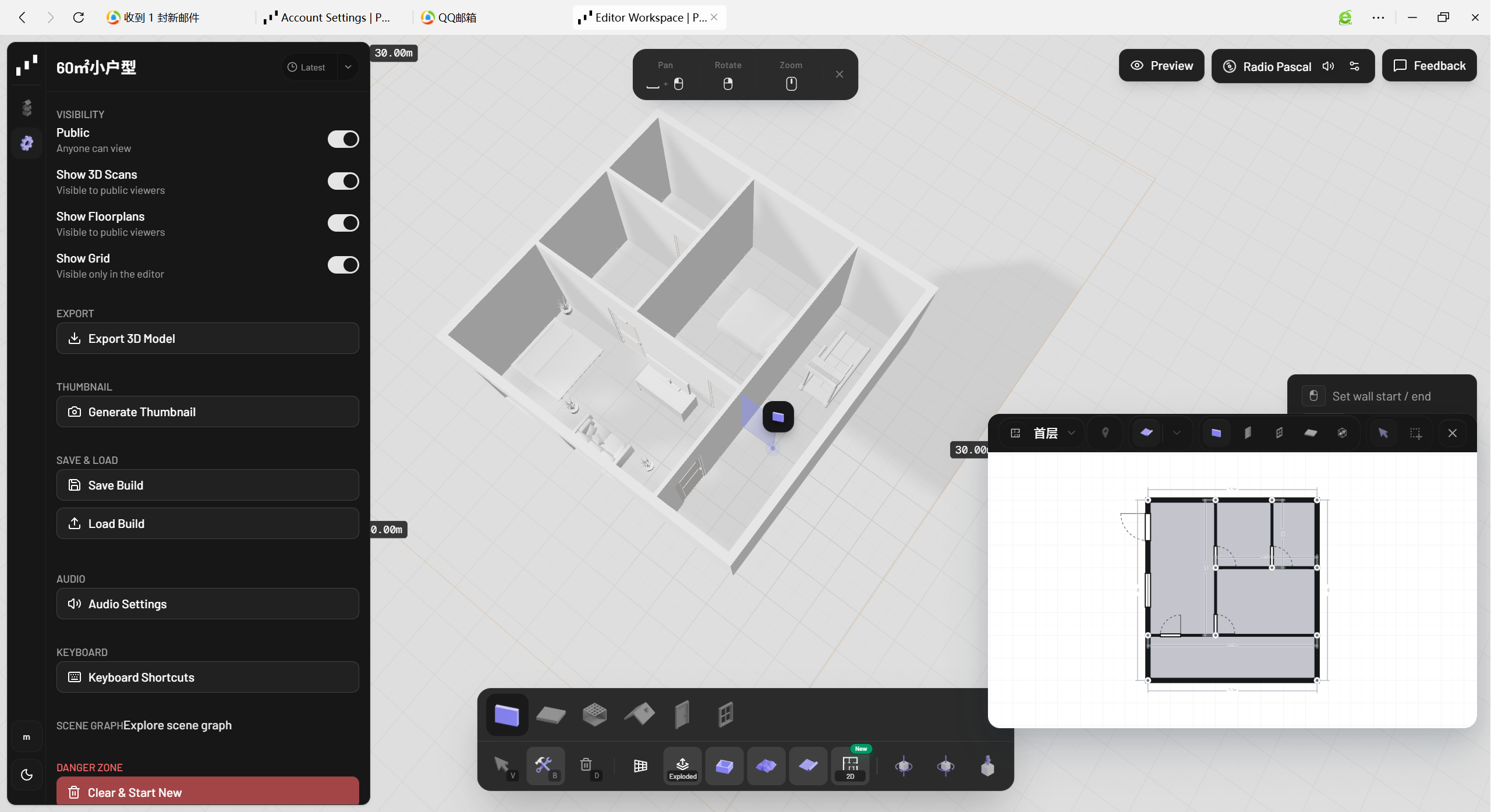The height and width of the screenshot is (812, 1491).
Task: Click the Export 3D Model button
Action: pos(207,339)
